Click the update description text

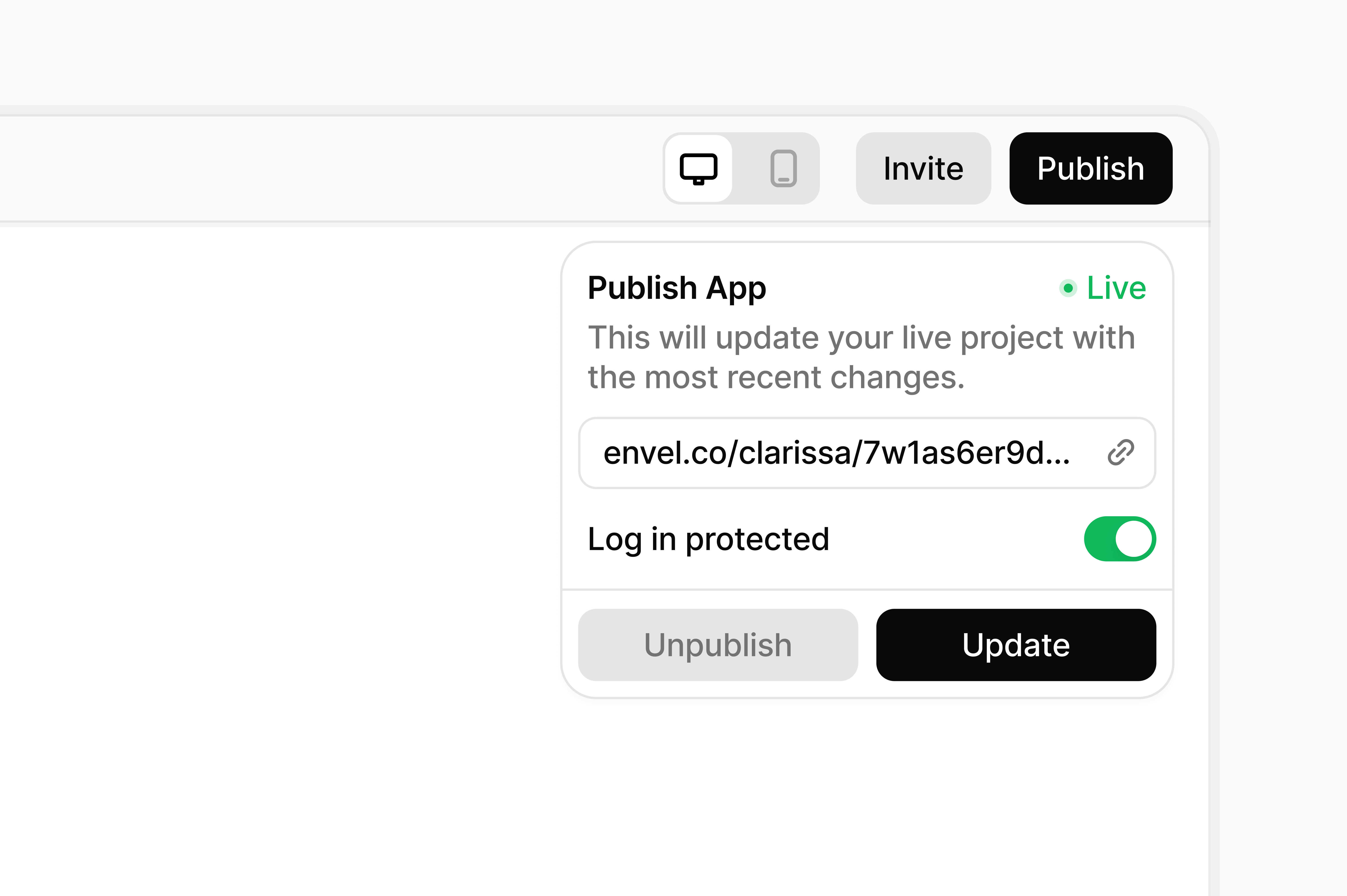pyautogui.click(x=861, y=357)
